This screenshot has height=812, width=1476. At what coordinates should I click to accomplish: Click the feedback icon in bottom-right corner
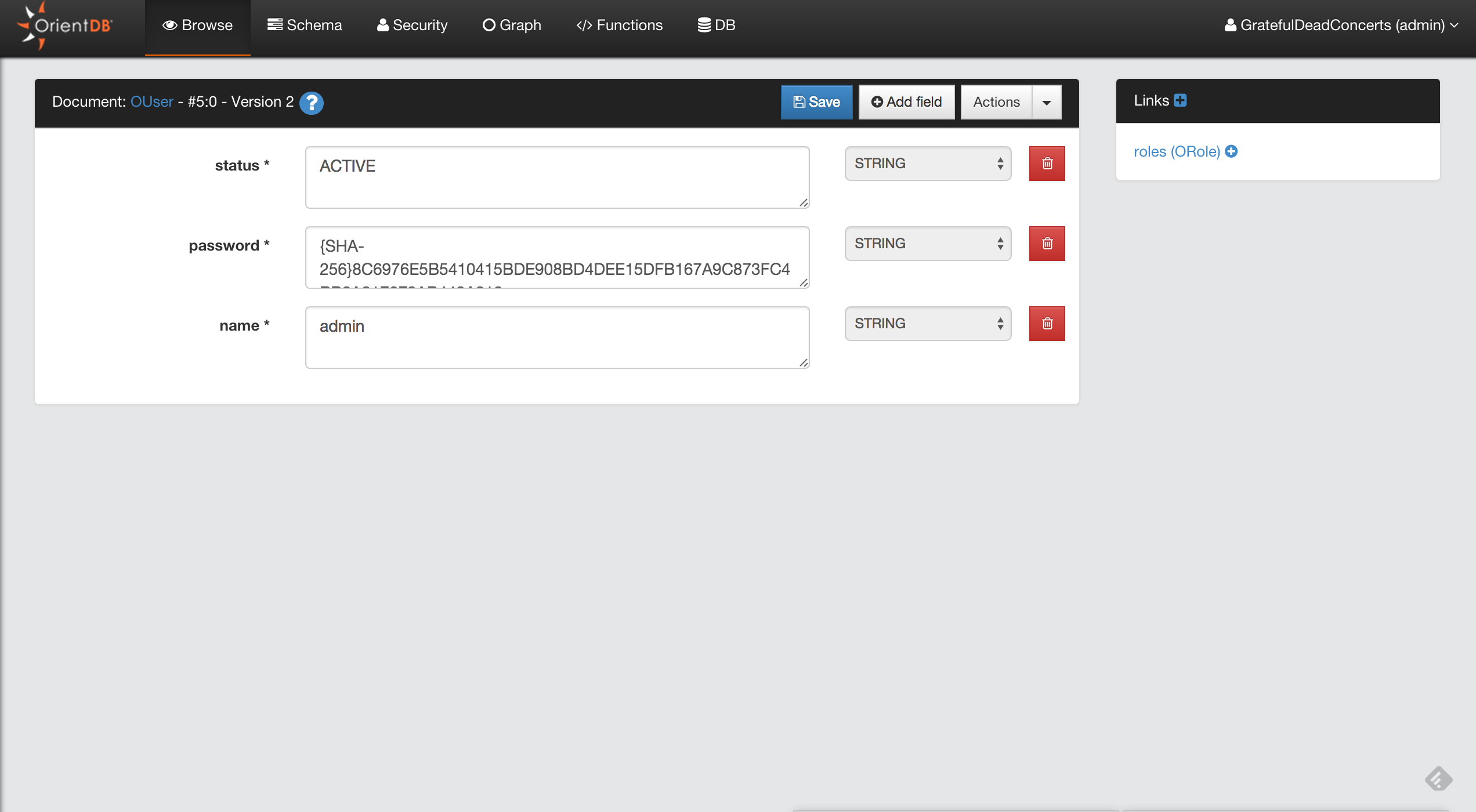(1438, 778)
